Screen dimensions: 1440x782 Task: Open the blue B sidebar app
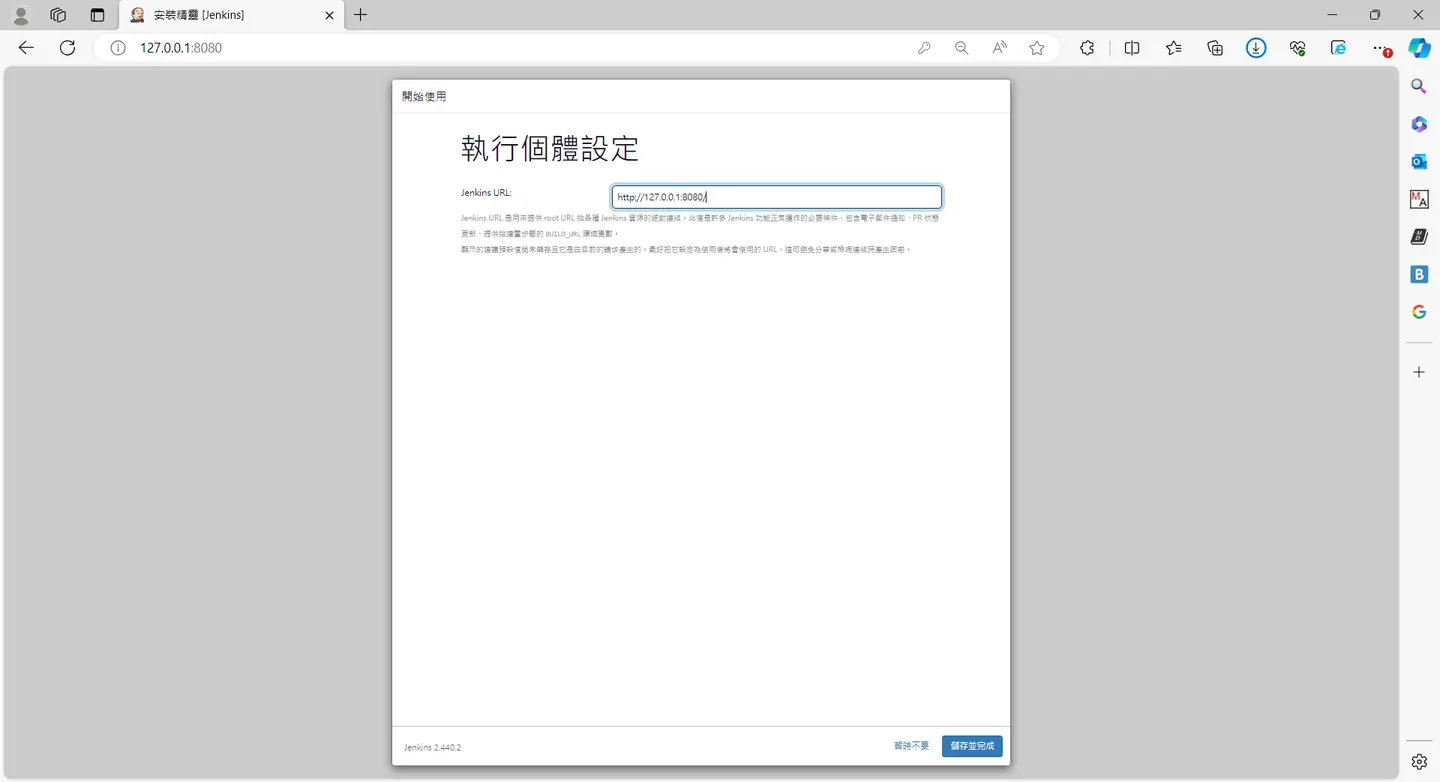point(1419,275)
